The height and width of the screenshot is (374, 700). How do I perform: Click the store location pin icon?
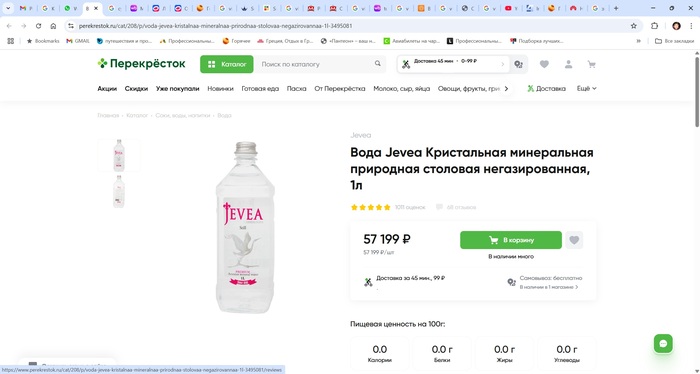pos(518,64)
